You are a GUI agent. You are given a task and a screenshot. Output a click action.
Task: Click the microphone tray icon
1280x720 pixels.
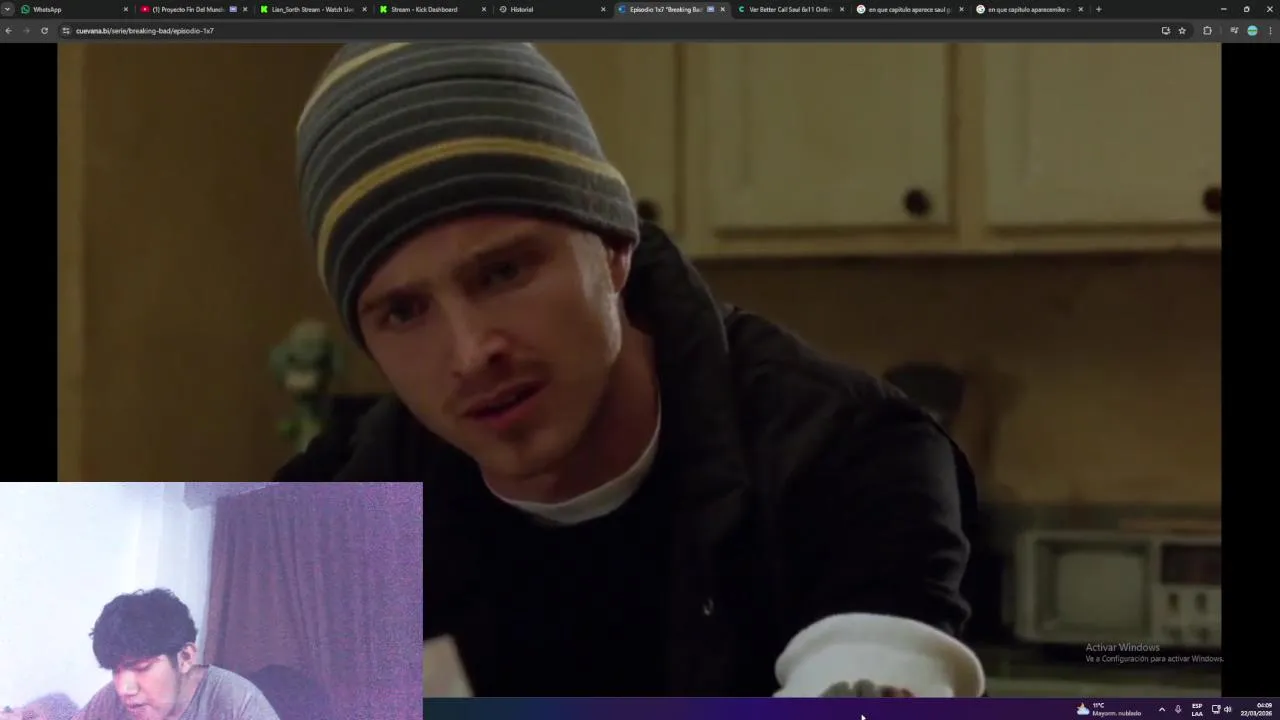pos(1178,709)
